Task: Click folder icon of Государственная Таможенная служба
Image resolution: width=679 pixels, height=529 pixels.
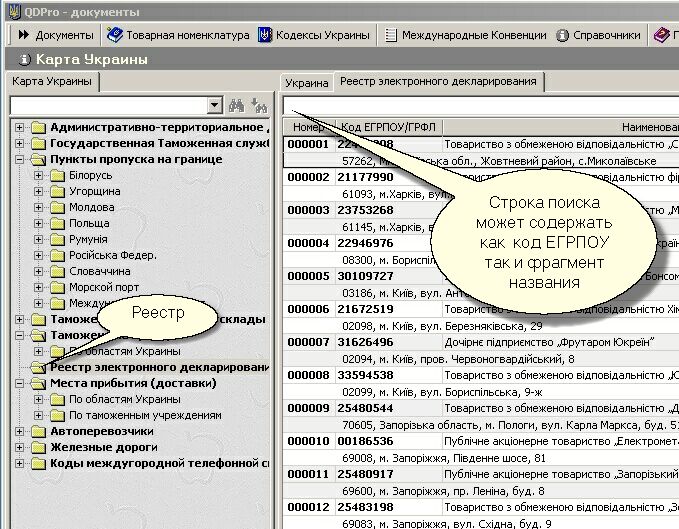Action: (x=39, y=143)
